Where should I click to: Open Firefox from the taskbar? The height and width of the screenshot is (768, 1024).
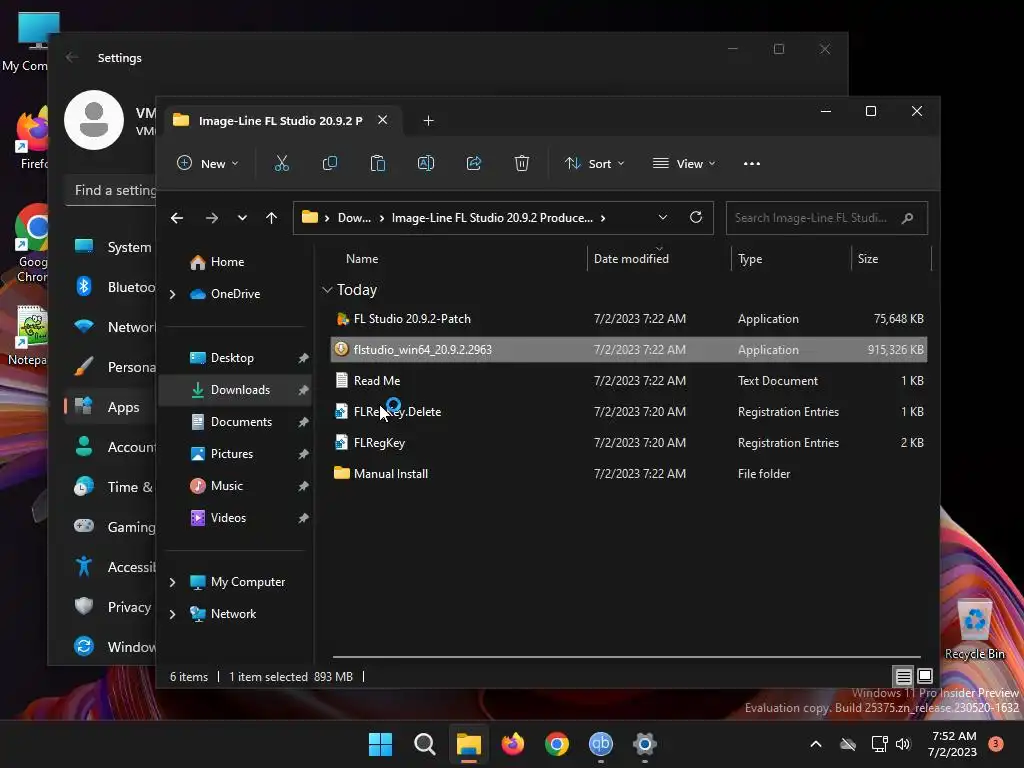pyautogui.click(x=513, y=744)
